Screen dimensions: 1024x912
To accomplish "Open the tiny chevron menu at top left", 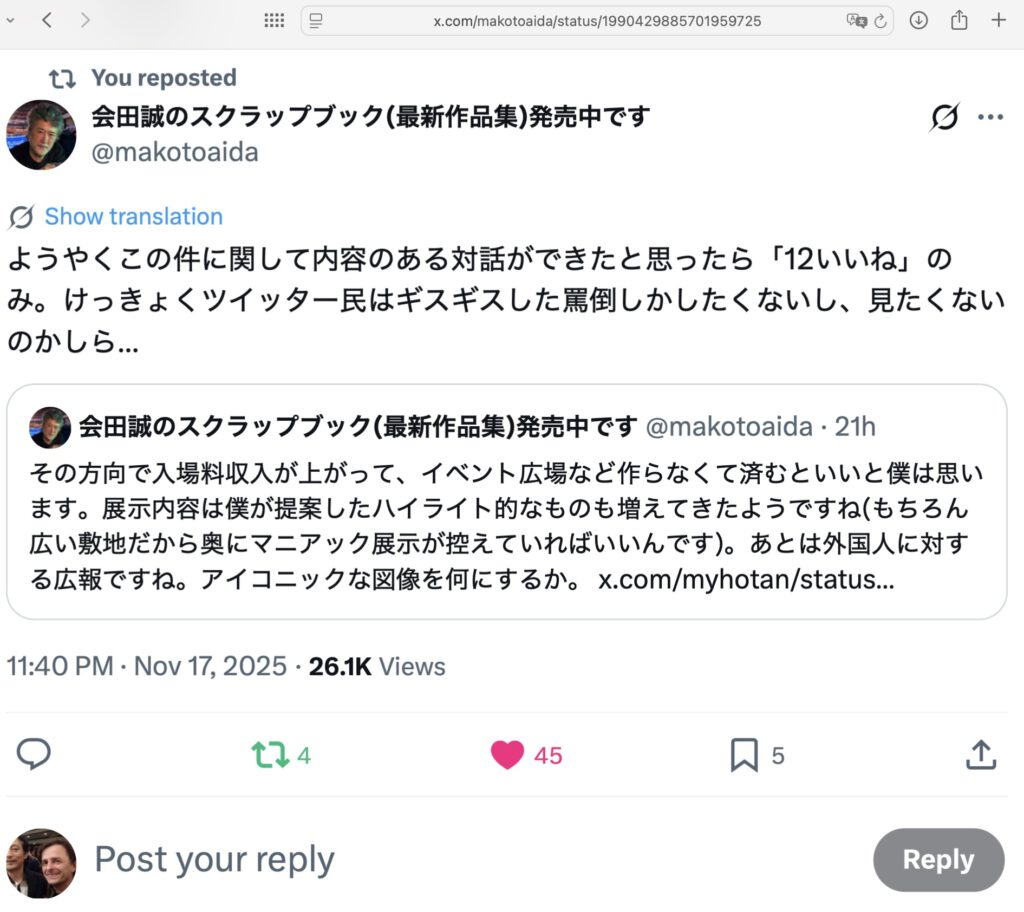I will 10,20.
